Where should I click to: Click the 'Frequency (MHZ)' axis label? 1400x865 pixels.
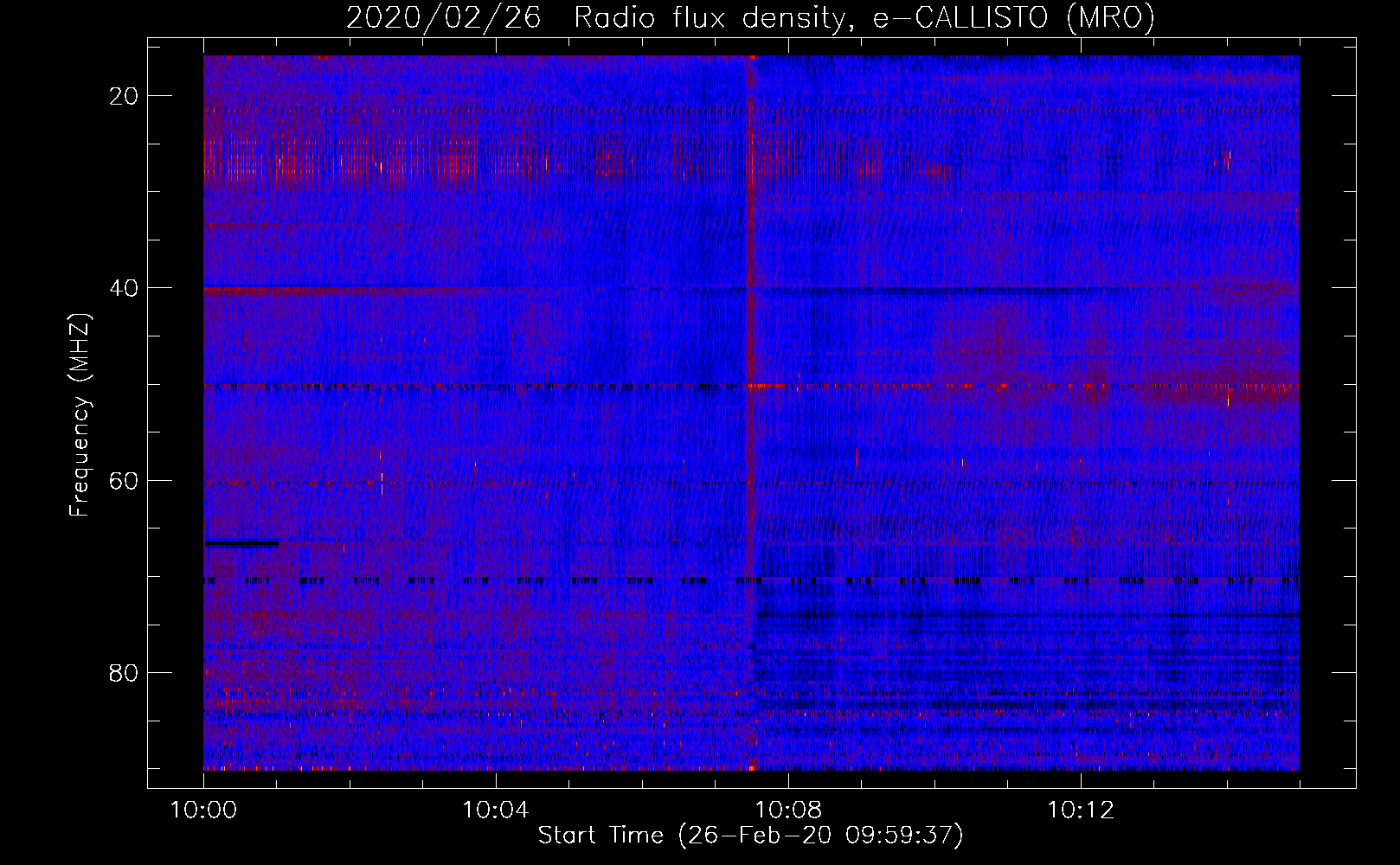tap(80, 414)
